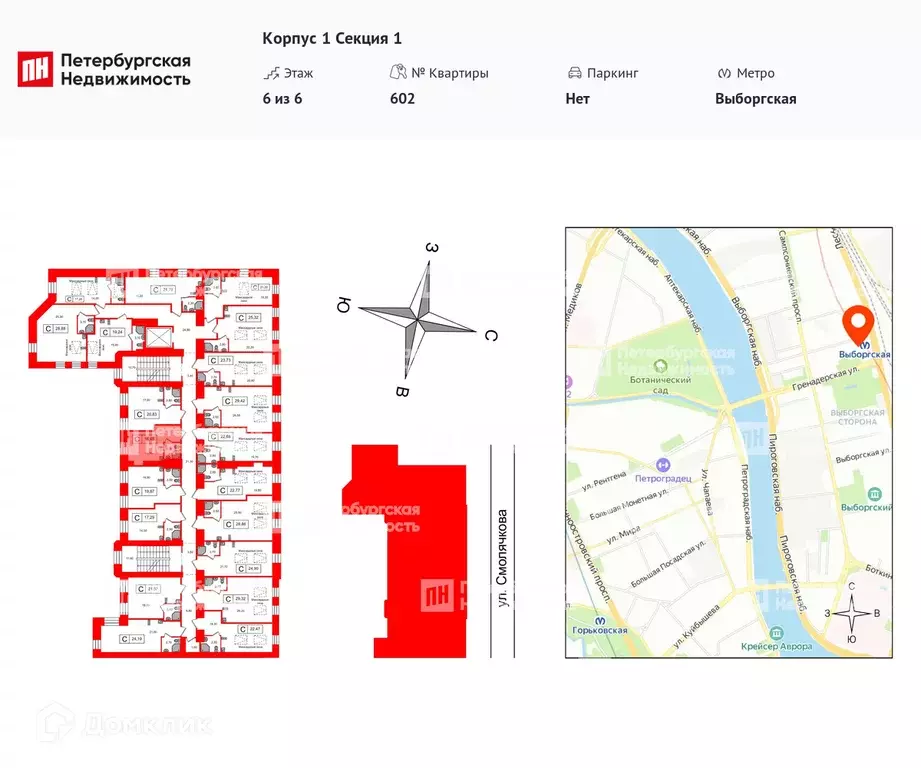The width and height of the screenshot is (921, 768).
Task: Click the Выборгская ул. label on map
Action: click(x=863, y=455)
